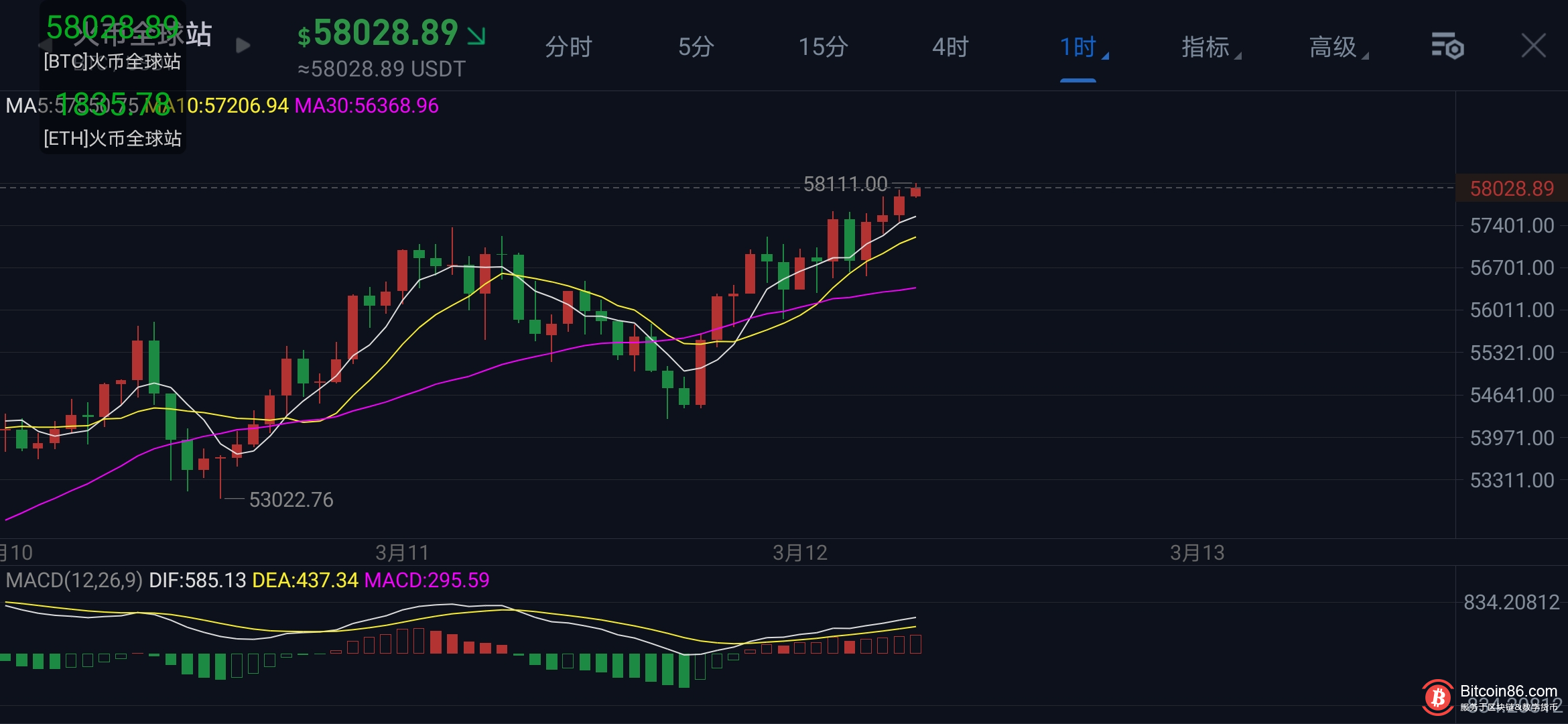Switch to the 分时 time view
This screenshot has width=1568, height=724.
click(x=568, y=47)
